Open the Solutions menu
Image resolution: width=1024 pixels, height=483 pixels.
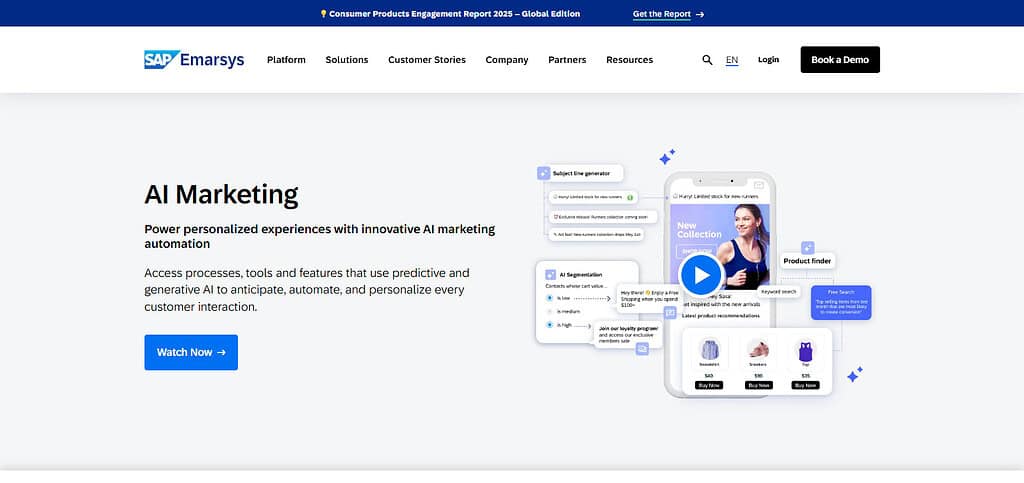[347, 59]
